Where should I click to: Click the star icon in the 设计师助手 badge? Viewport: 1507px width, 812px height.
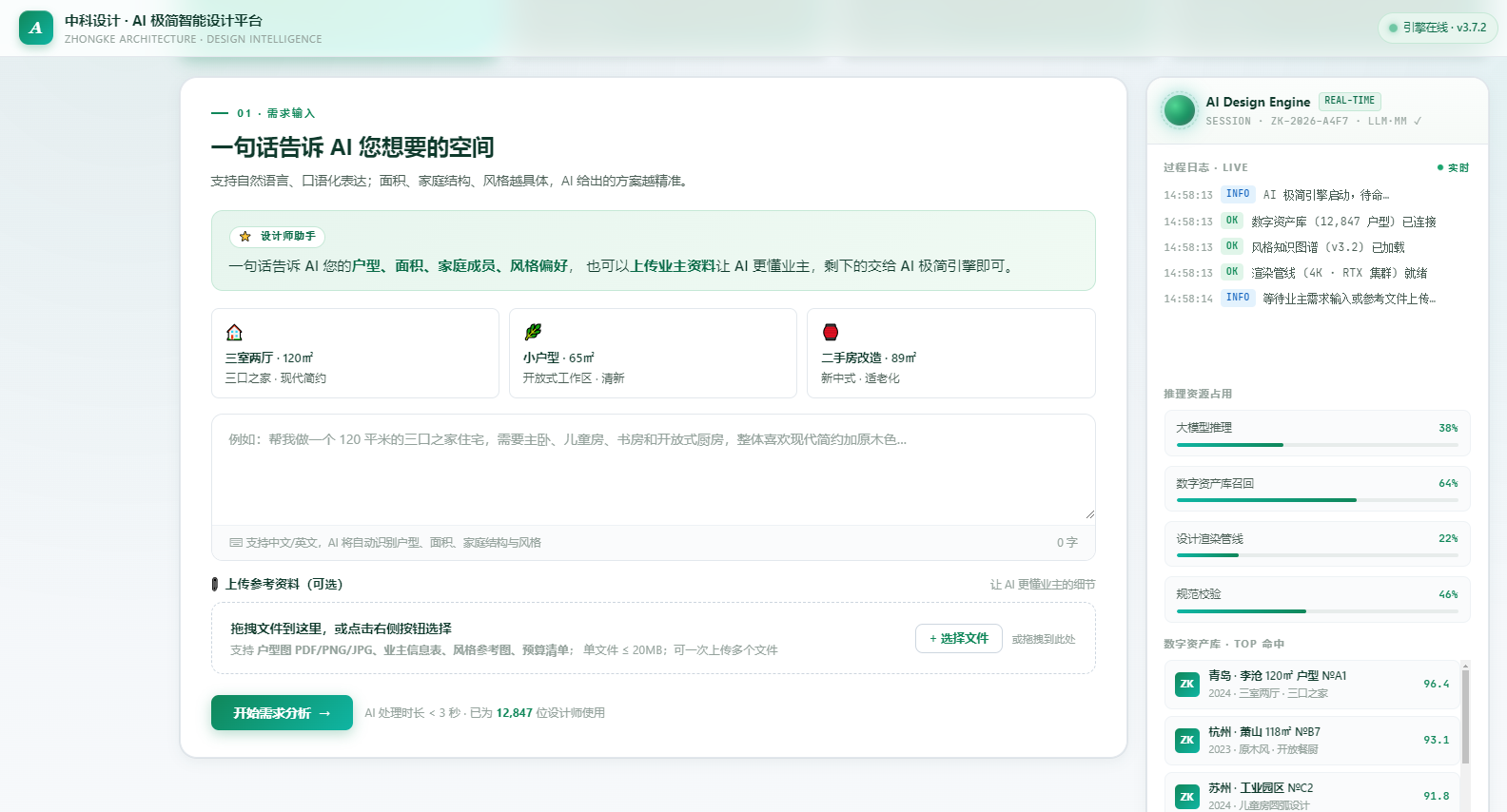click(x=245, y=237)
